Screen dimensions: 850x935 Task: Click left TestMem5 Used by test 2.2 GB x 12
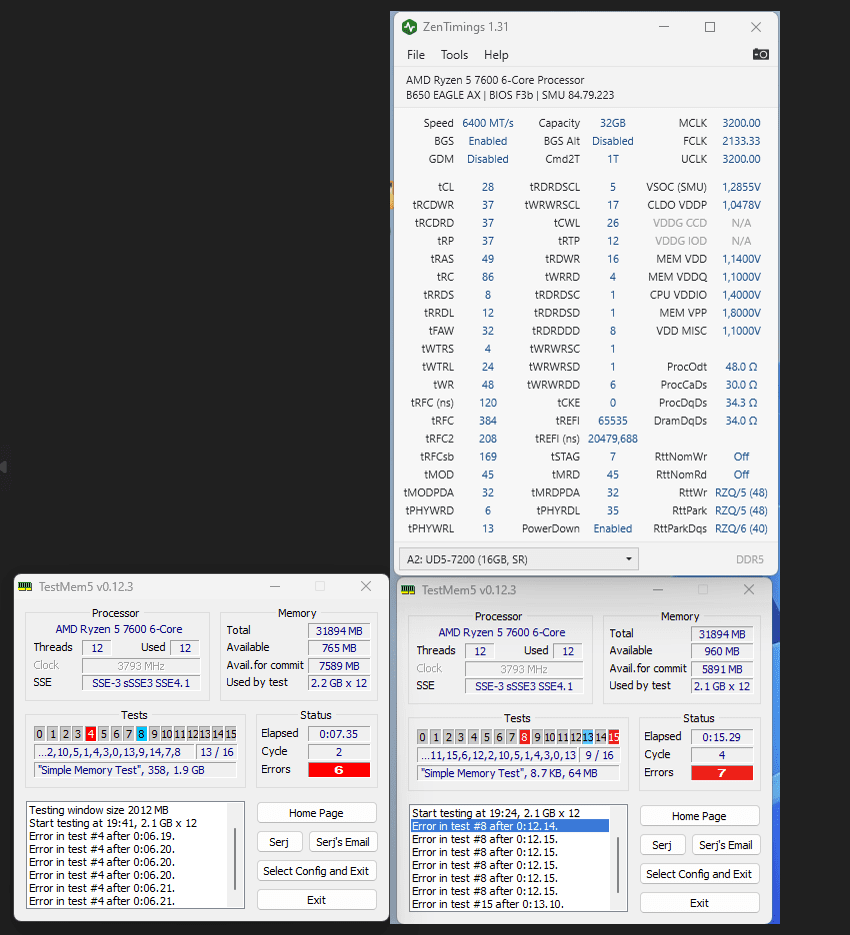coord(339,683)
